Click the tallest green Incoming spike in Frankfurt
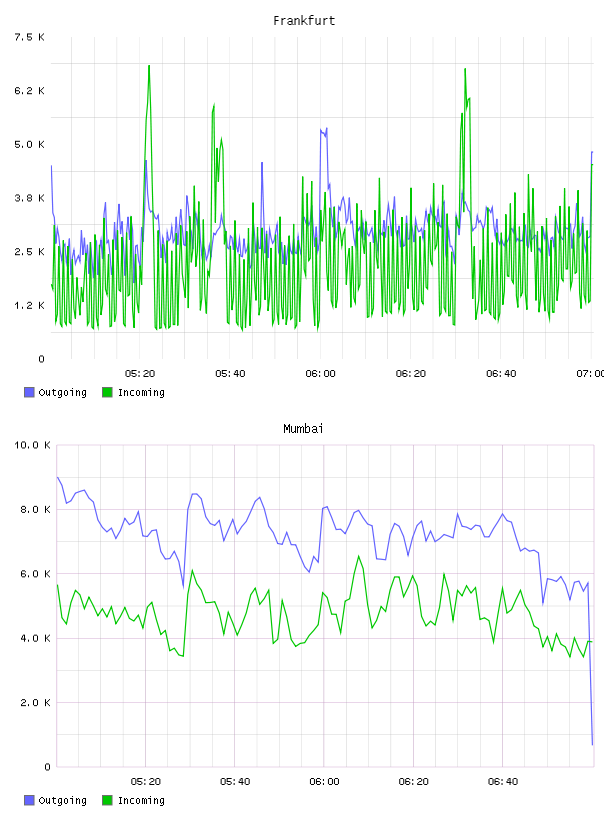Viewport: 608px width, 816px height. pos(149,68)
